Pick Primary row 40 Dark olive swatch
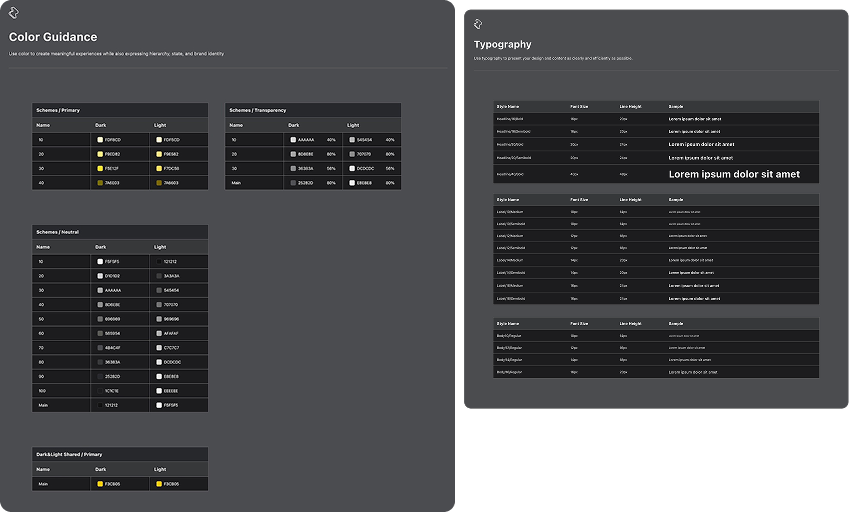This screenshot has width=858, height=512. (x=100, y=183)
